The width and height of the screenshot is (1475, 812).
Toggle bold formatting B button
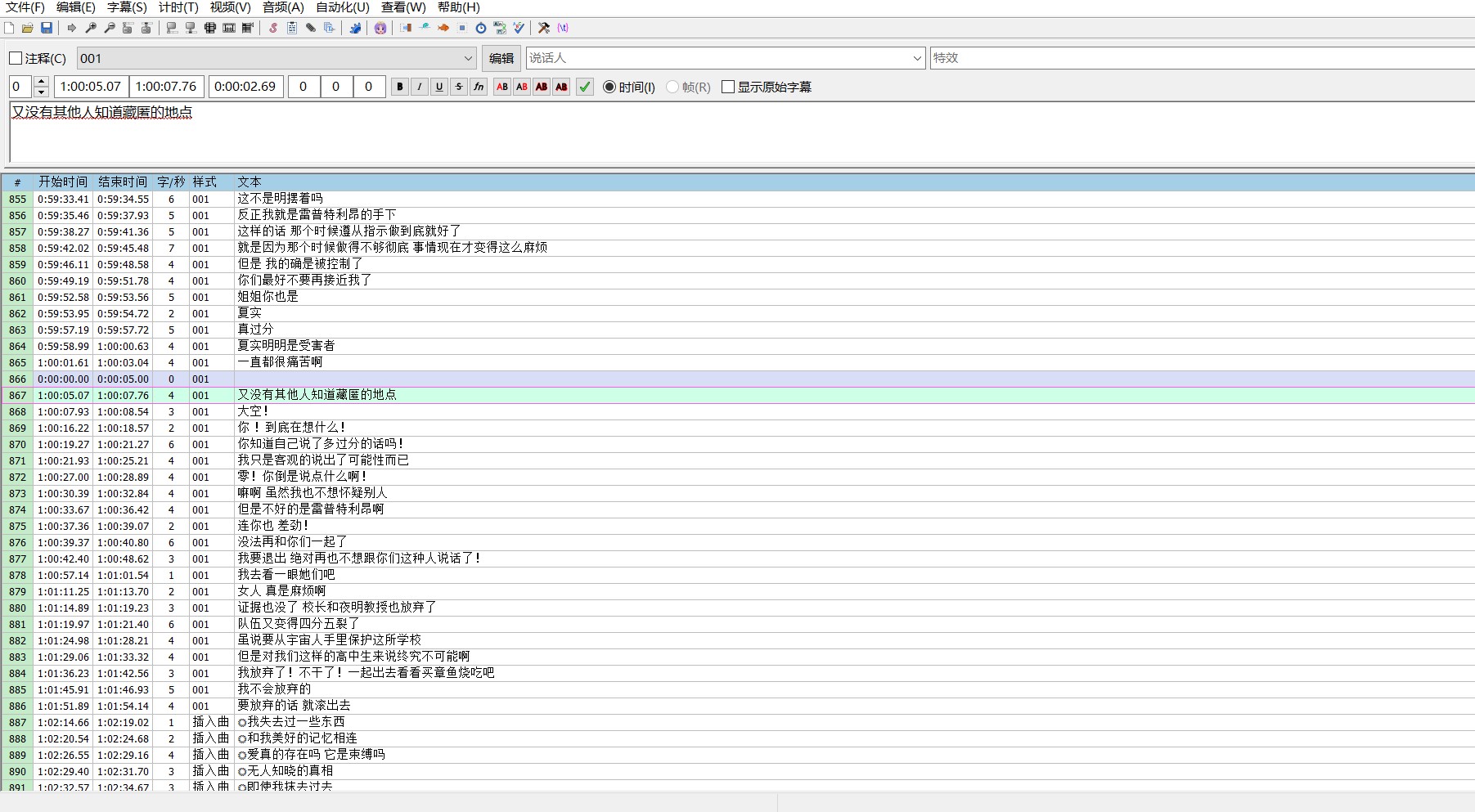tap(400, 87)
